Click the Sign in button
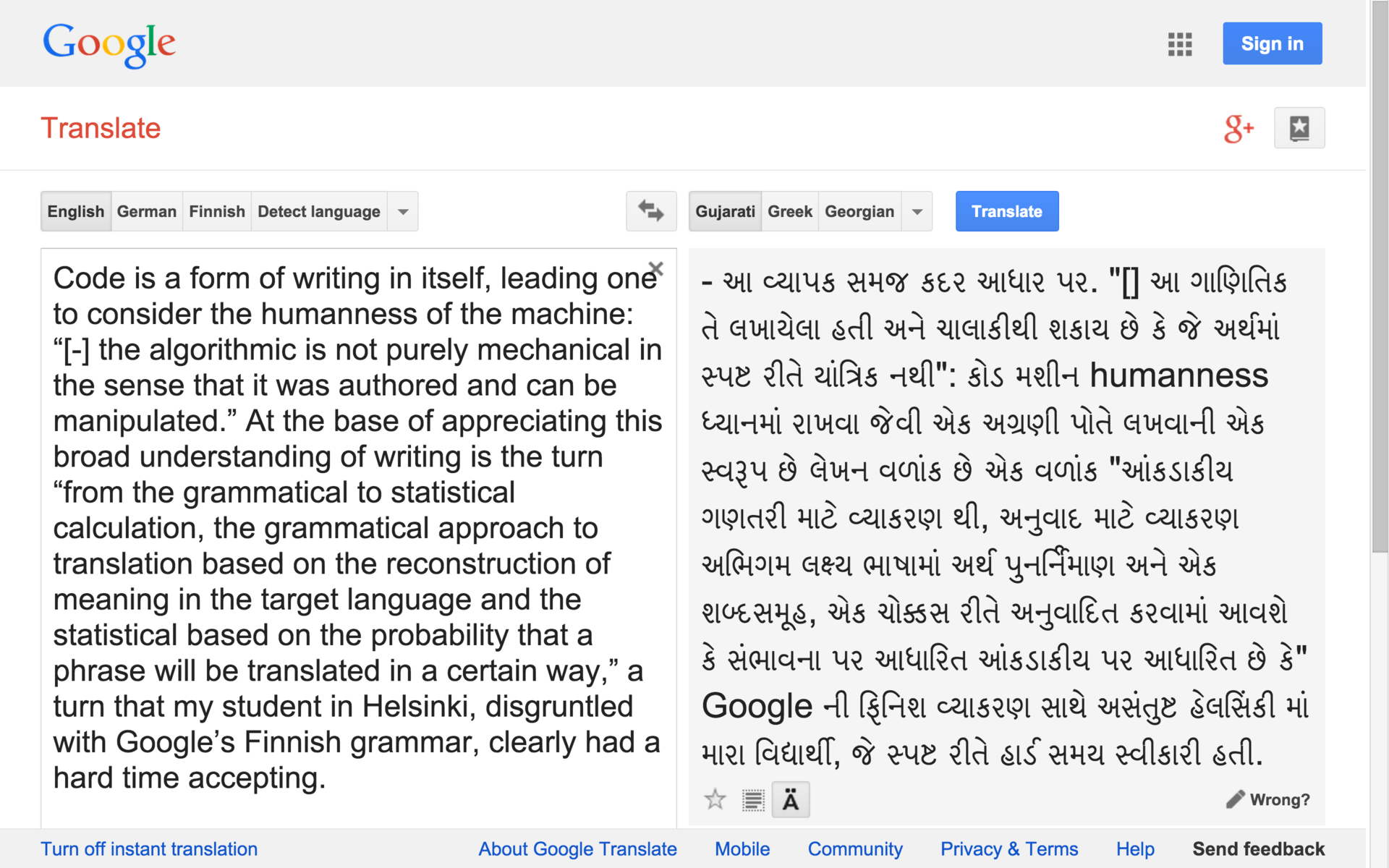 point(1272,44)
